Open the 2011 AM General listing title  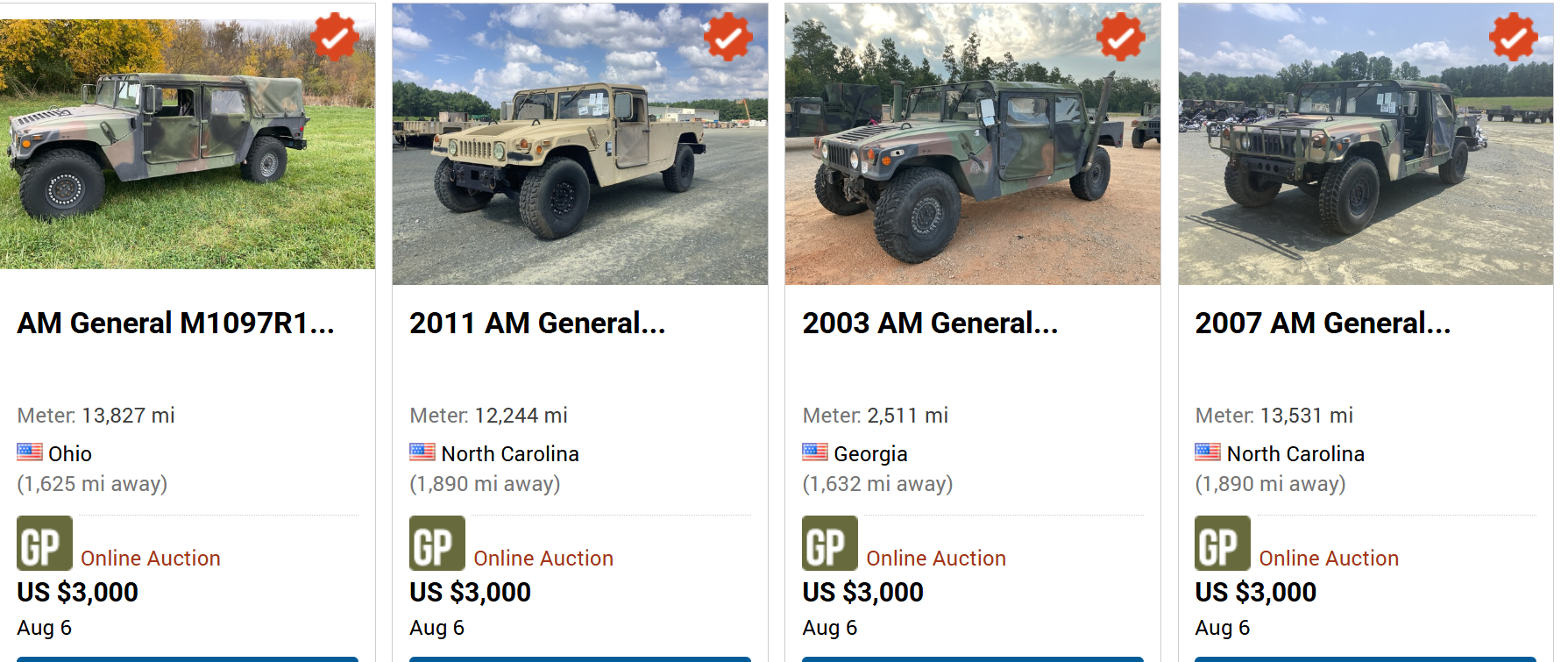[x=537, y=324]
